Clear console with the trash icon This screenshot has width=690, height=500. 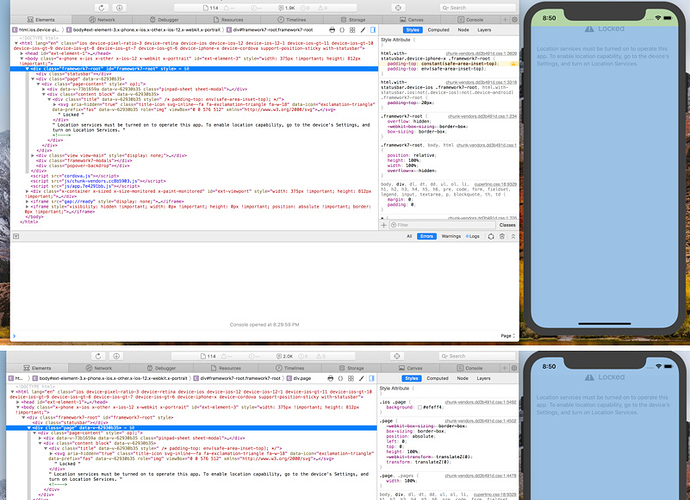click(x=502, y=236)
